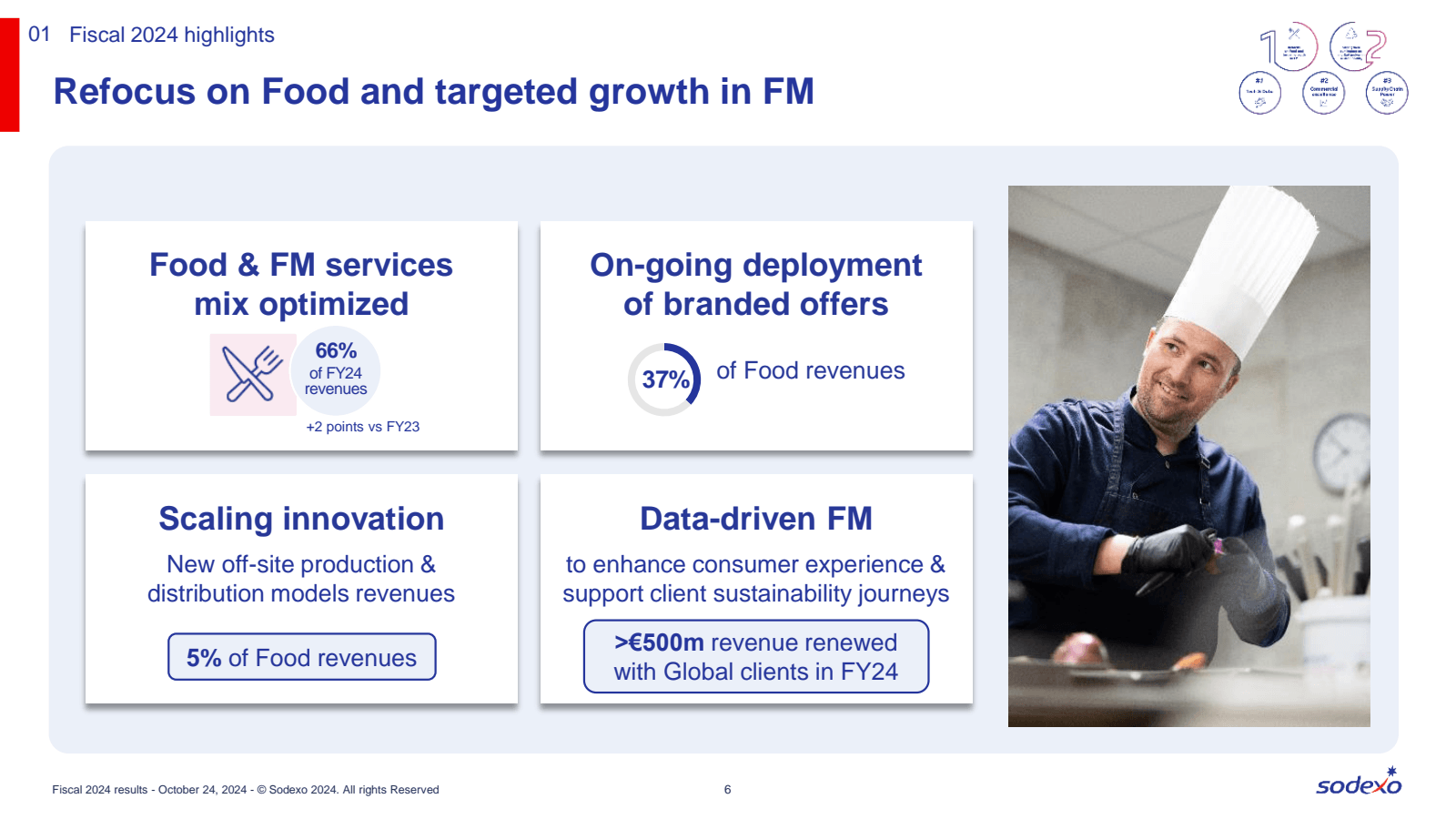
Task: Click the 37% ring chart
Action: pos(664,379)
